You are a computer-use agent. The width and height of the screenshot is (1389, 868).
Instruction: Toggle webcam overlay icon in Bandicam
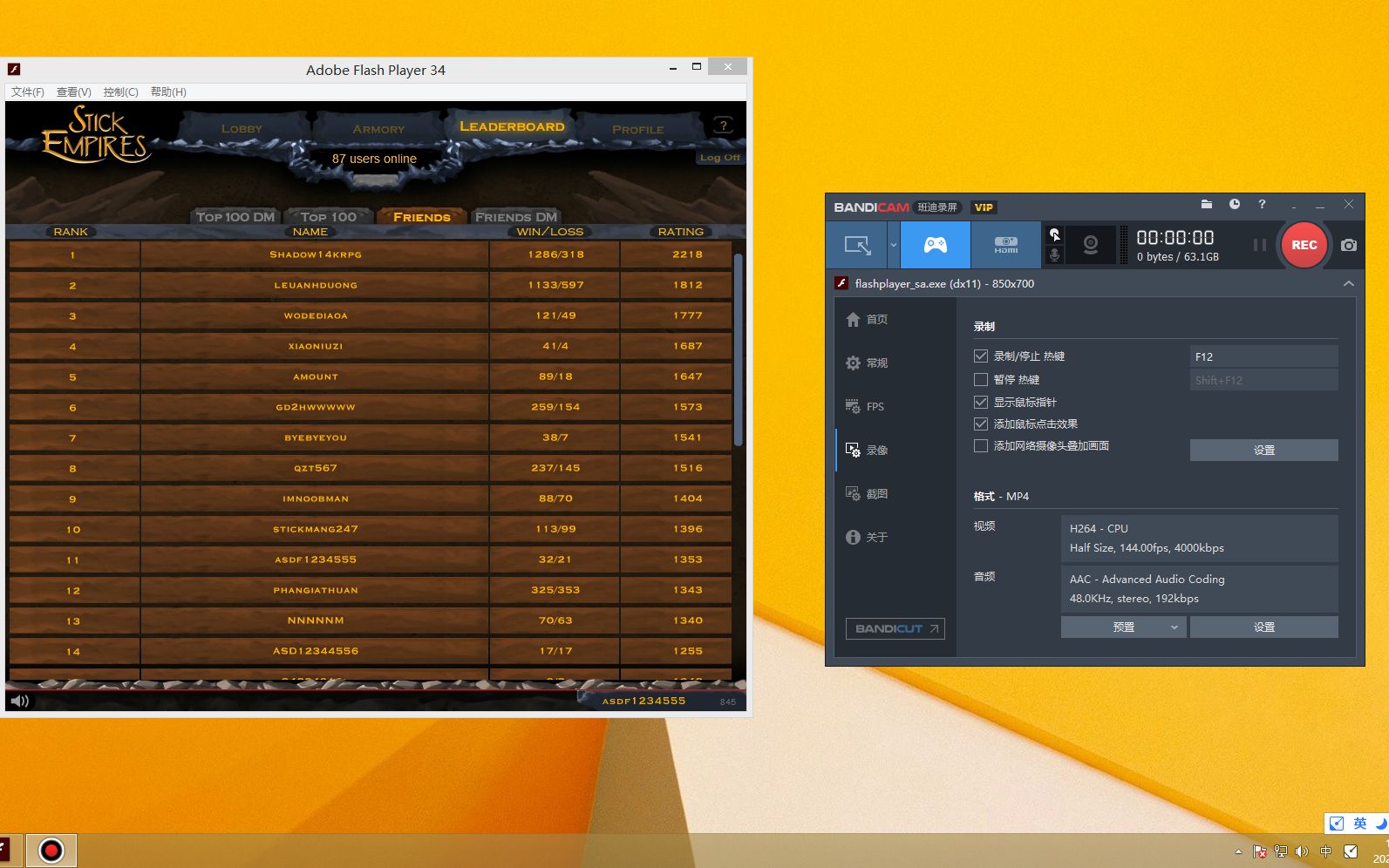click(x=1090, y=245)
